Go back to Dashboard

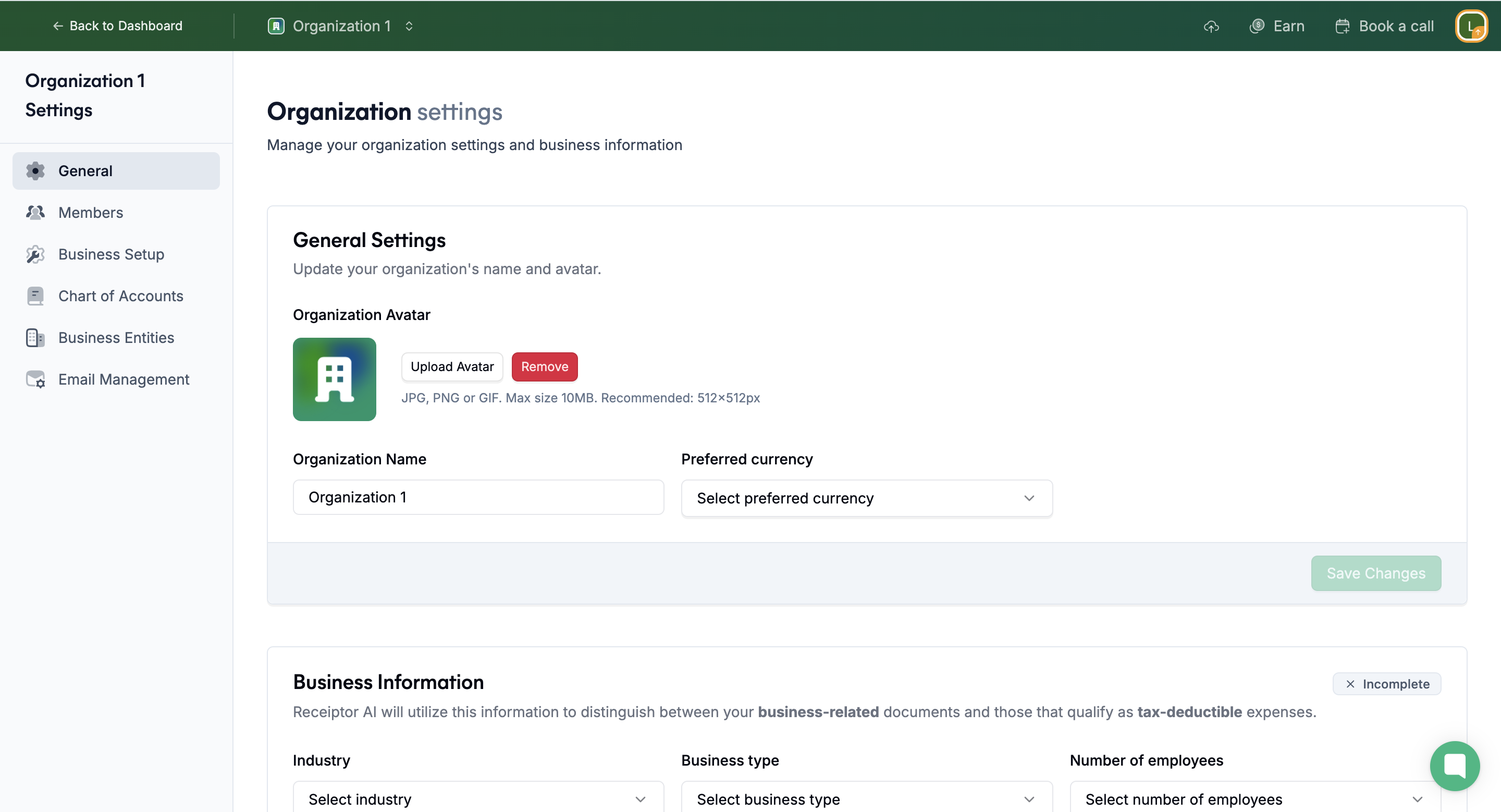tap(118, 26)
